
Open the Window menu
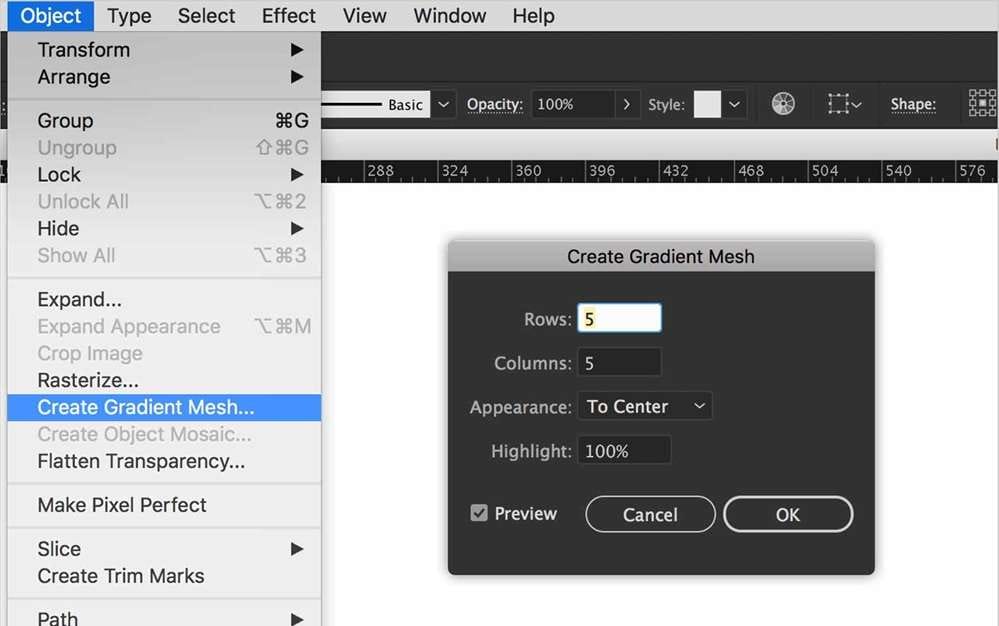click(450, 15)
